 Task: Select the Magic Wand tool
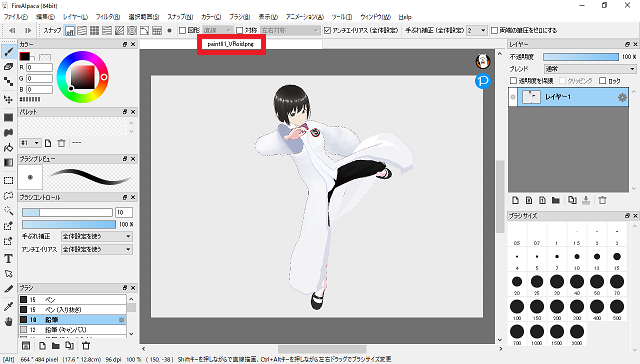[x=8, y=211]
